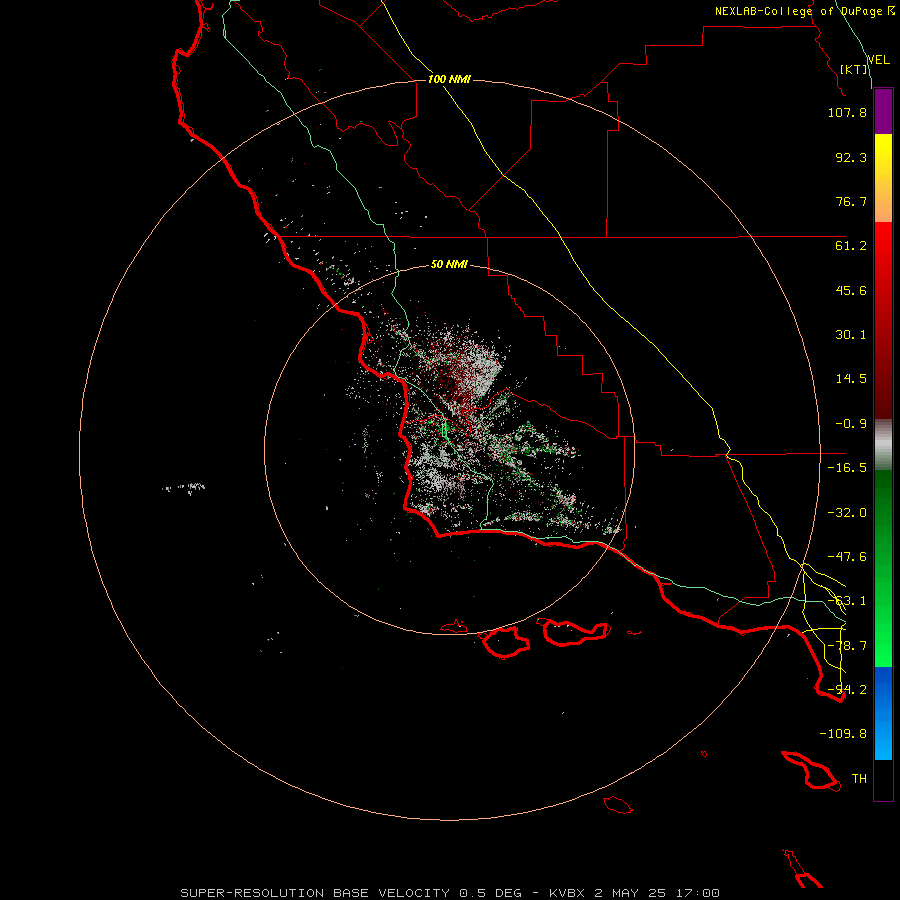
Task: Click the Super-Resolution Base Velocity KVBX caption
Action: pos(450,893)
